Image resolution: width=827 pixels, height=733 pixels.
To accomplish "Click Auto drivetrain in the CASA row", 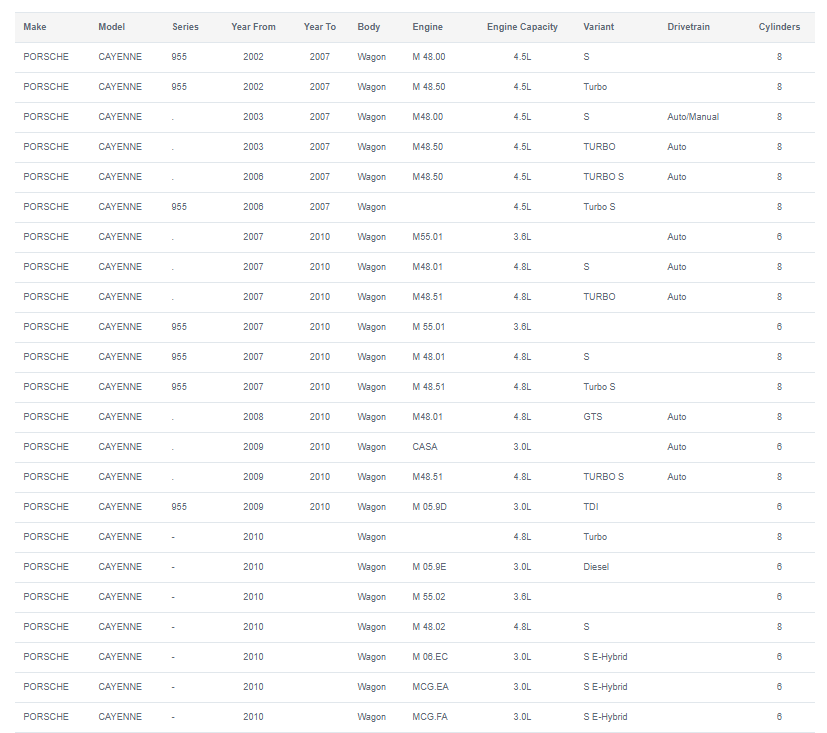I will 677,447.
